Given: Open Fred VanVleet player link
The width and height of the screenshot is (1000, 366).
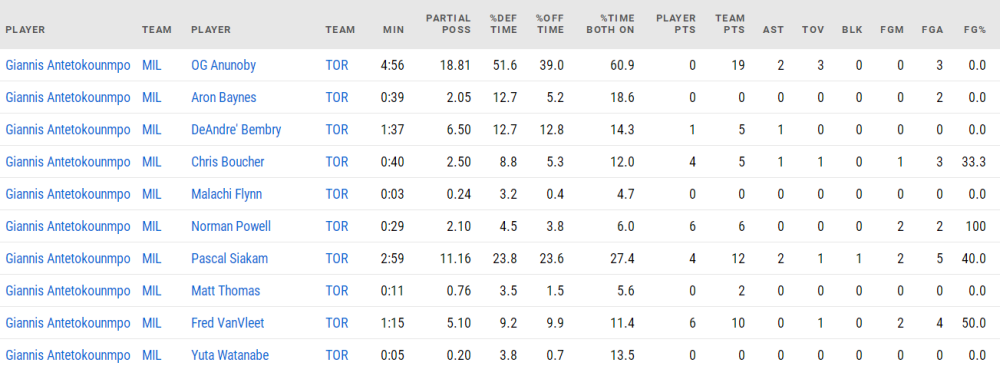Looking at the screenshot, I should [228, 323].
